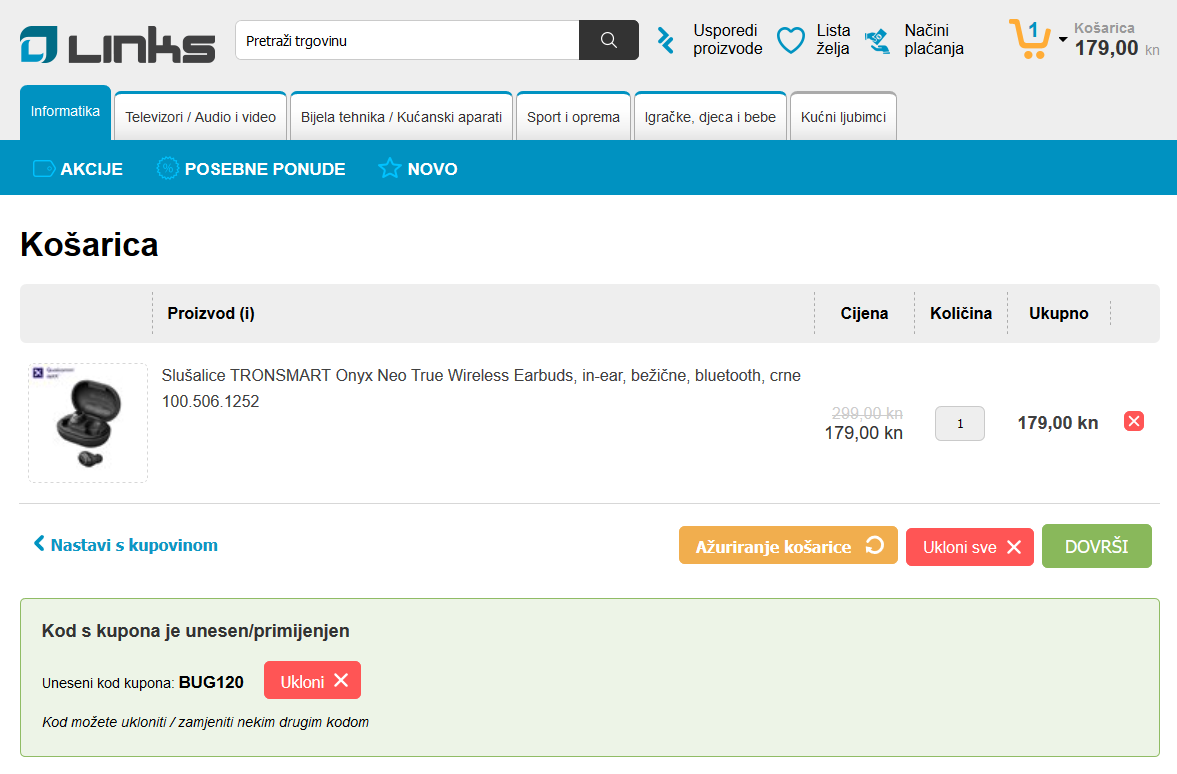Click the quantity field for earbuds

coord(959,423)
